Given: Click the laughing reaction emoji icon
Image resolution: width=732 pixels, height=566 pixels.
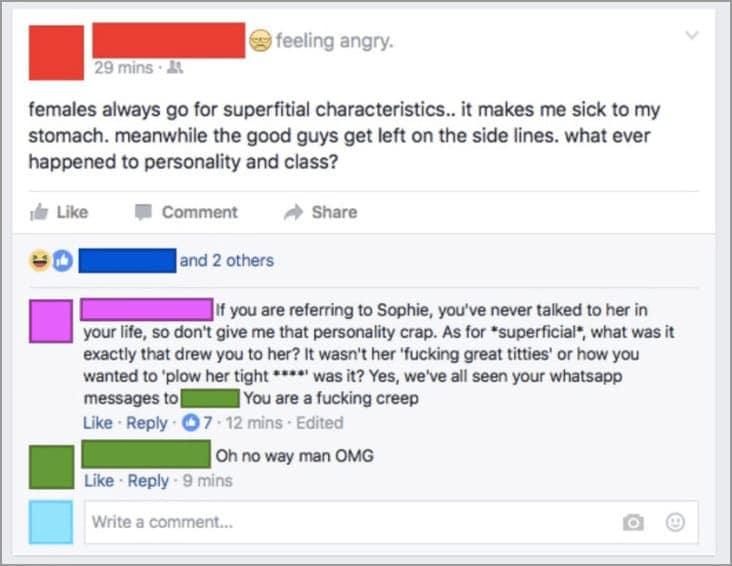Looking at the screenshot, I should point(41,261).
